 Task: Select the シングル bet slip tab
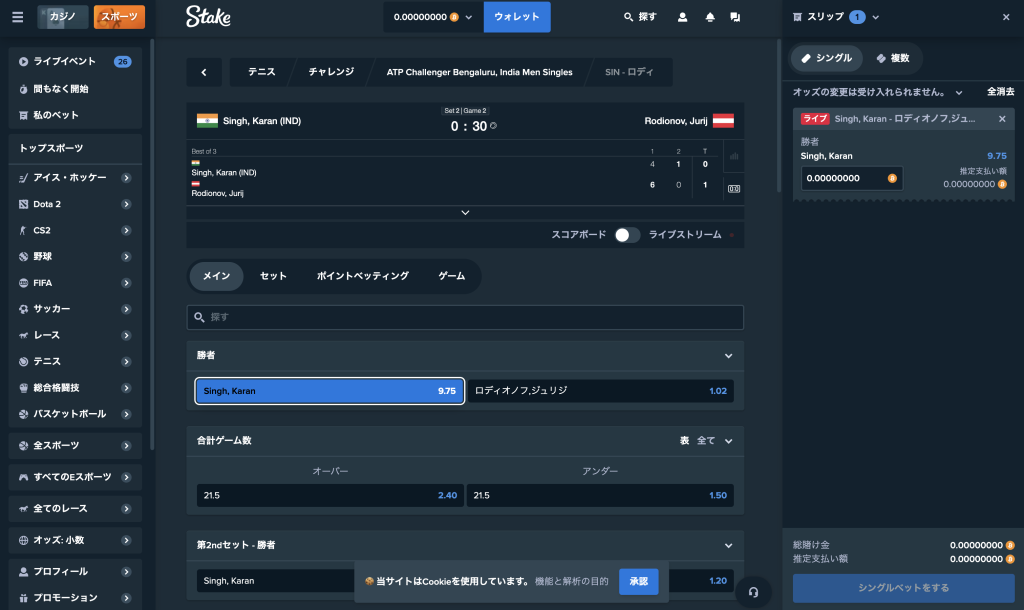(827, 58)
